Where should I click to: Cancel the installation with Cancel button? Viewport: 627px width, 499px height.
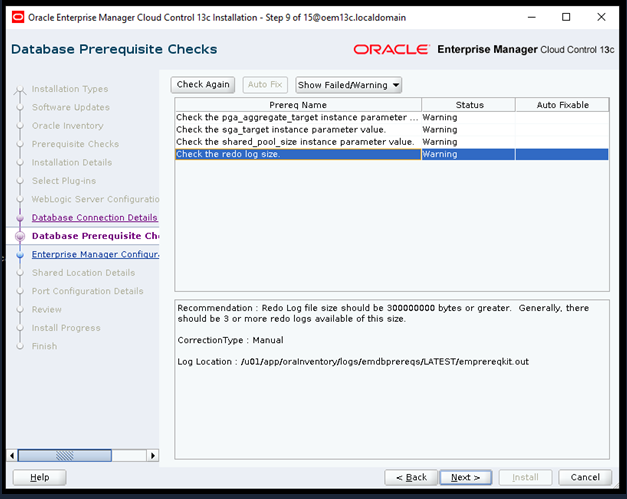point(585,477)
